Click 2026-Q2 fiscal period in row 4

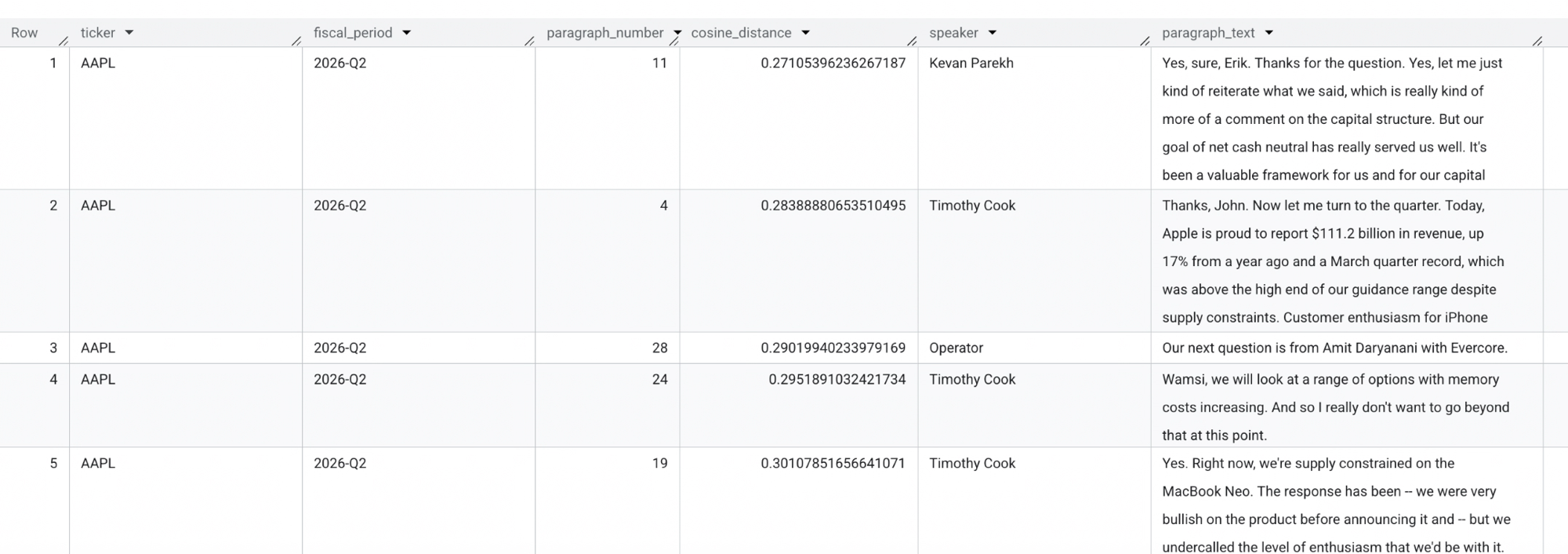339,379
